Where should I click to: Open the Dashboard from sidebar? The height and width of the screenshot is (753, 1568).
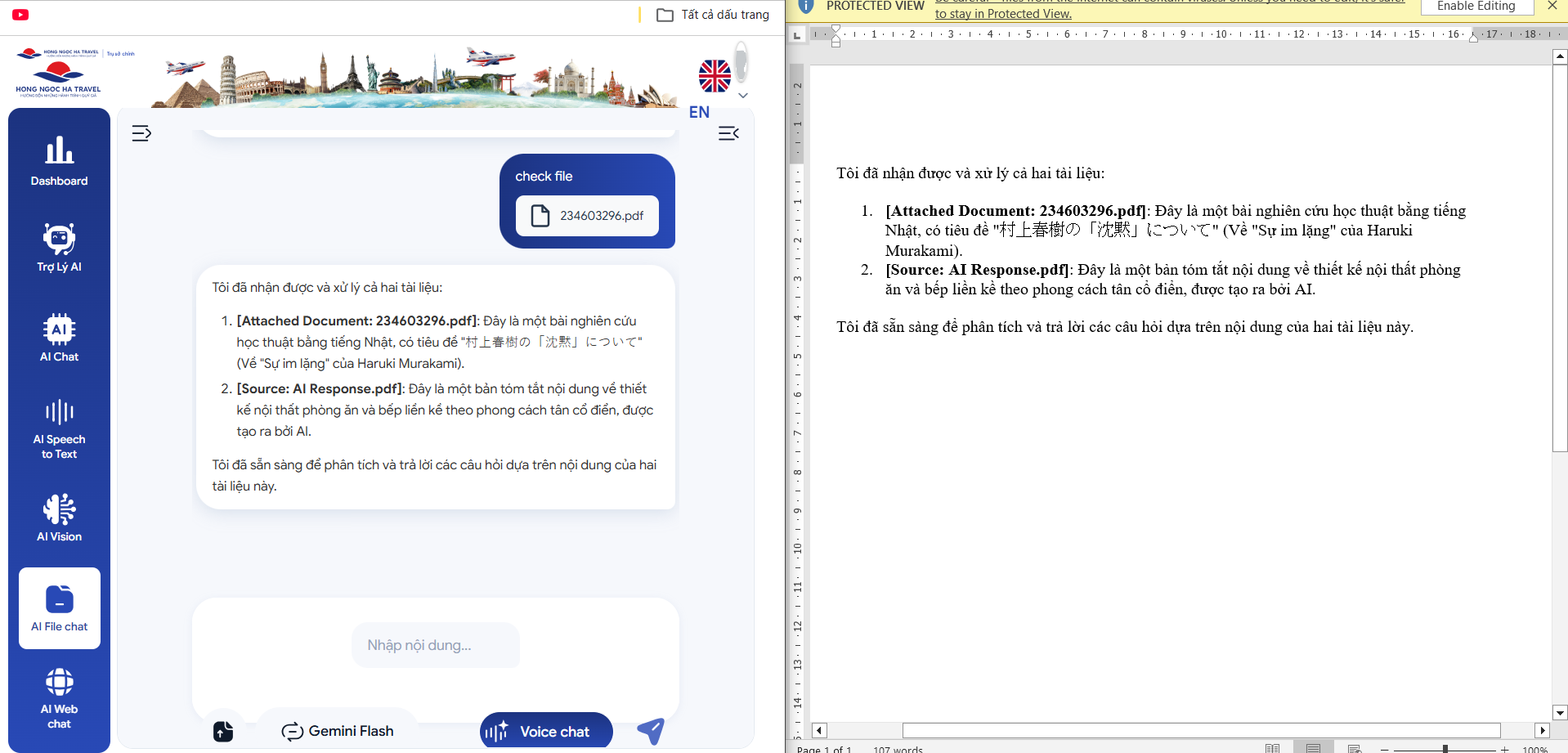[x=59, y=161]
